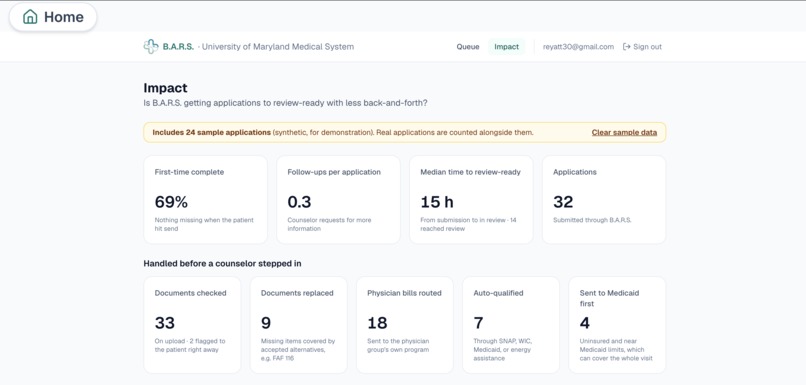Click the Documents checked card title
Screen dimensions: 806x385
click(190, 293)
